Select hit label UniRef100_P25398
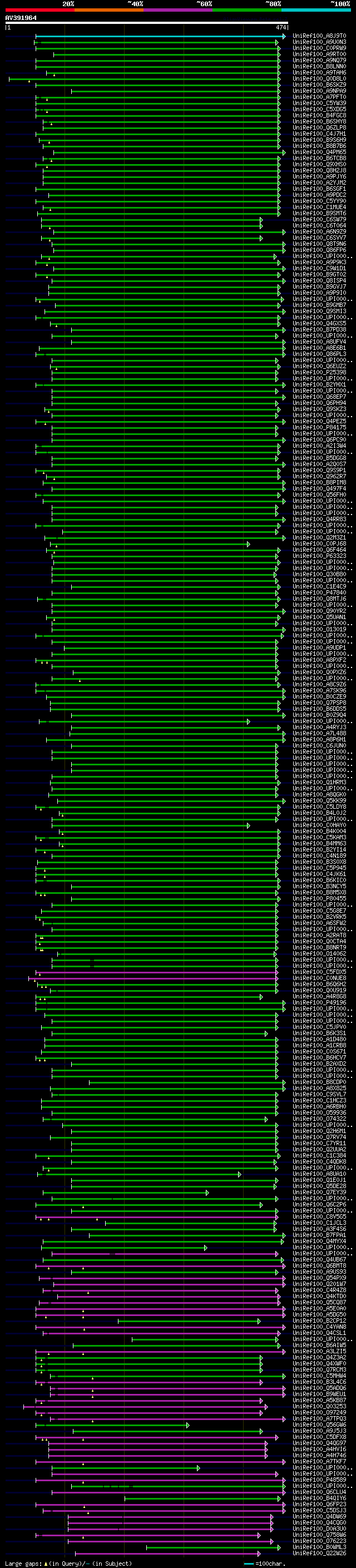 (x=319, y=372)
